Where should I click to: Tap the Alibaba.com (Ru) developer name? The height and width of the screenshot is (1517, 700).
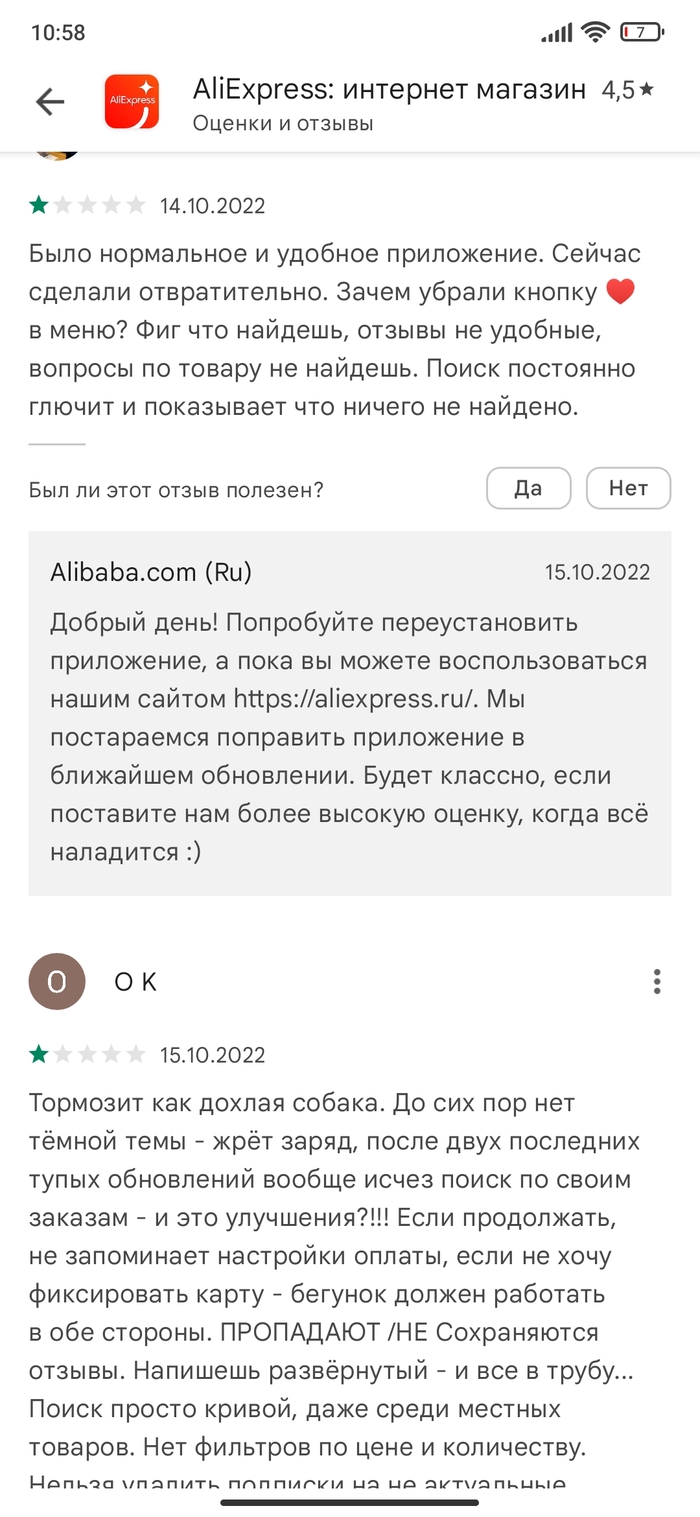[x=151, y=572]
